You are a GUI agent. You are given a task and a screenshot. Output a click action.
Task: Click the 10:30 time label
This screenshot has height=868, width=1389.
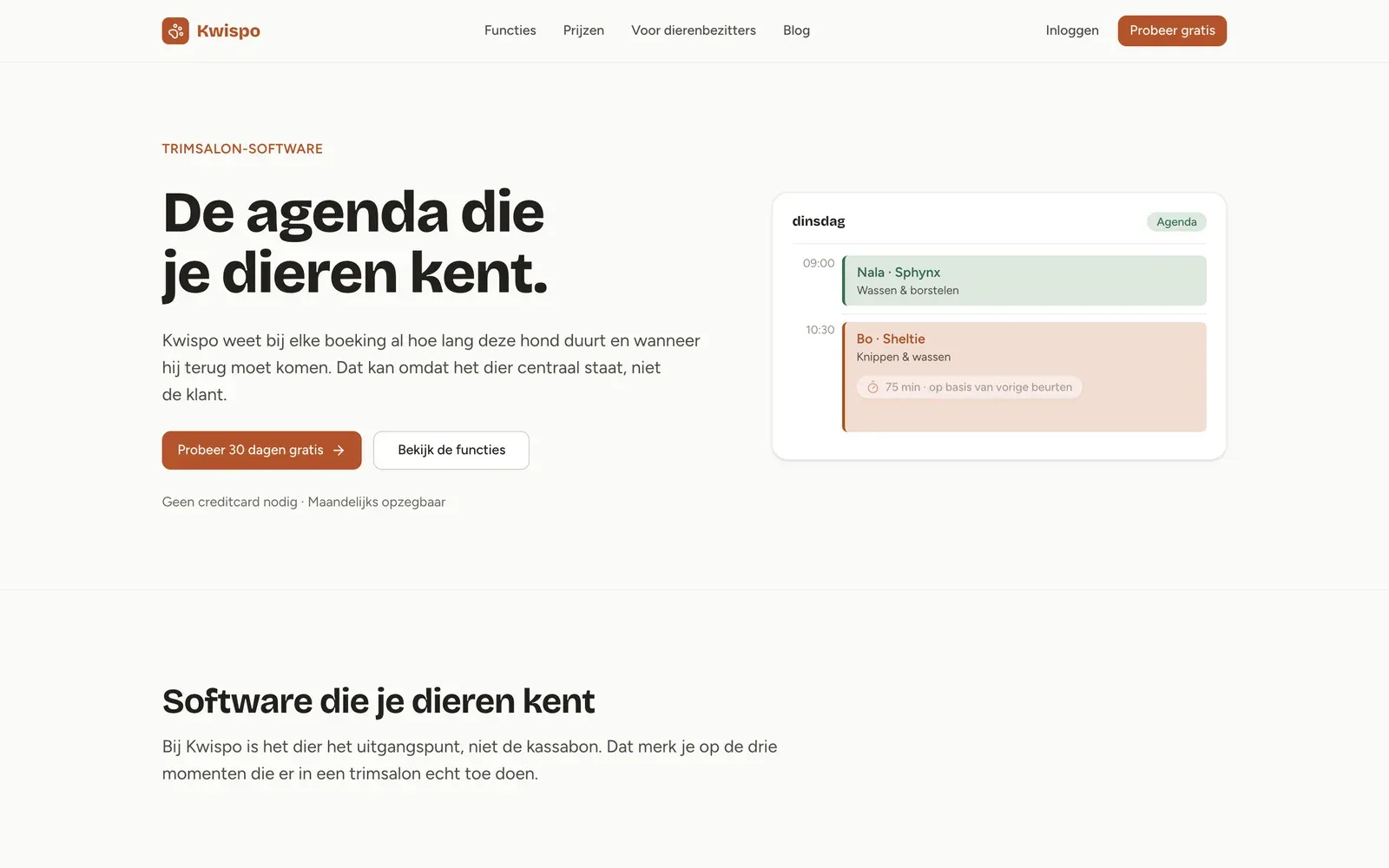click(x=820, y=330)
